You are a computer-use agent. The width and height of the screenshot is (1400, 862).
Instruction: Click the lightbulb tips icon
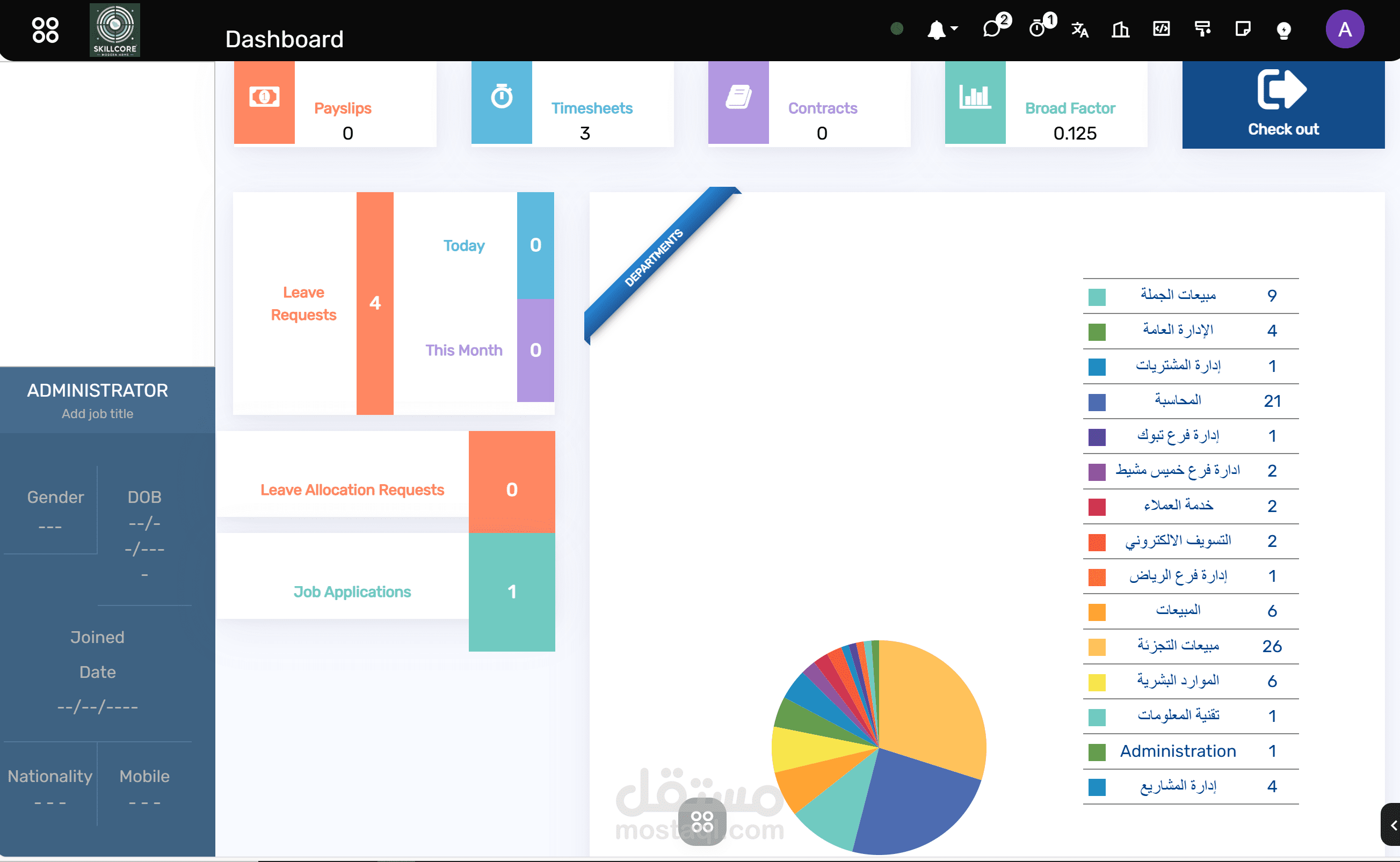point(1283,30)
